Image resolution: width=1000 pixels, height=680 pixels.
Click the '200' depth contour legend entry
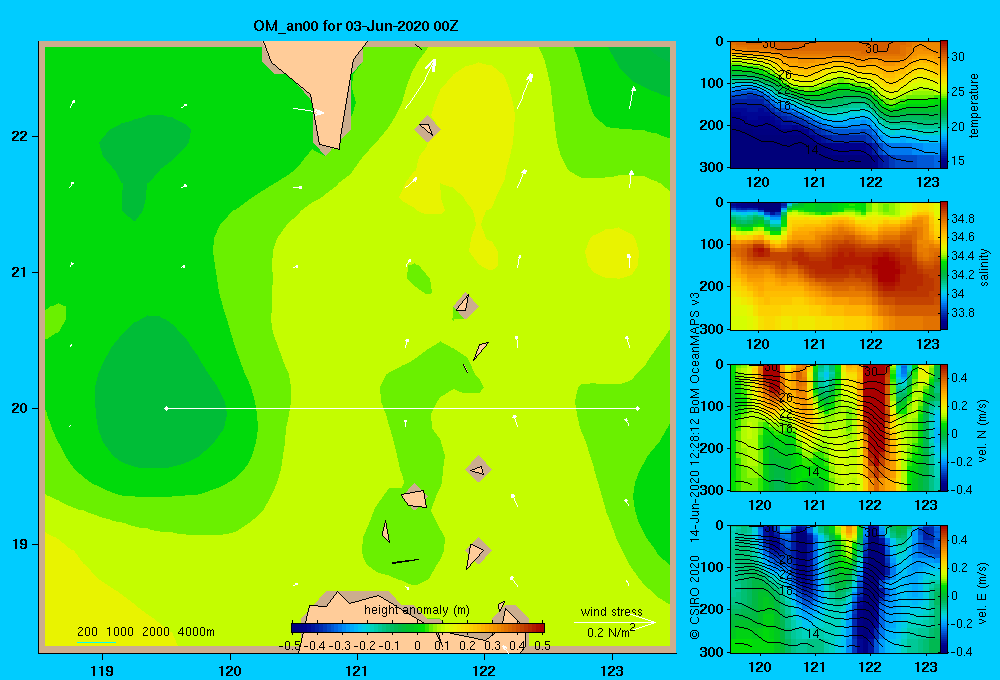87,632
